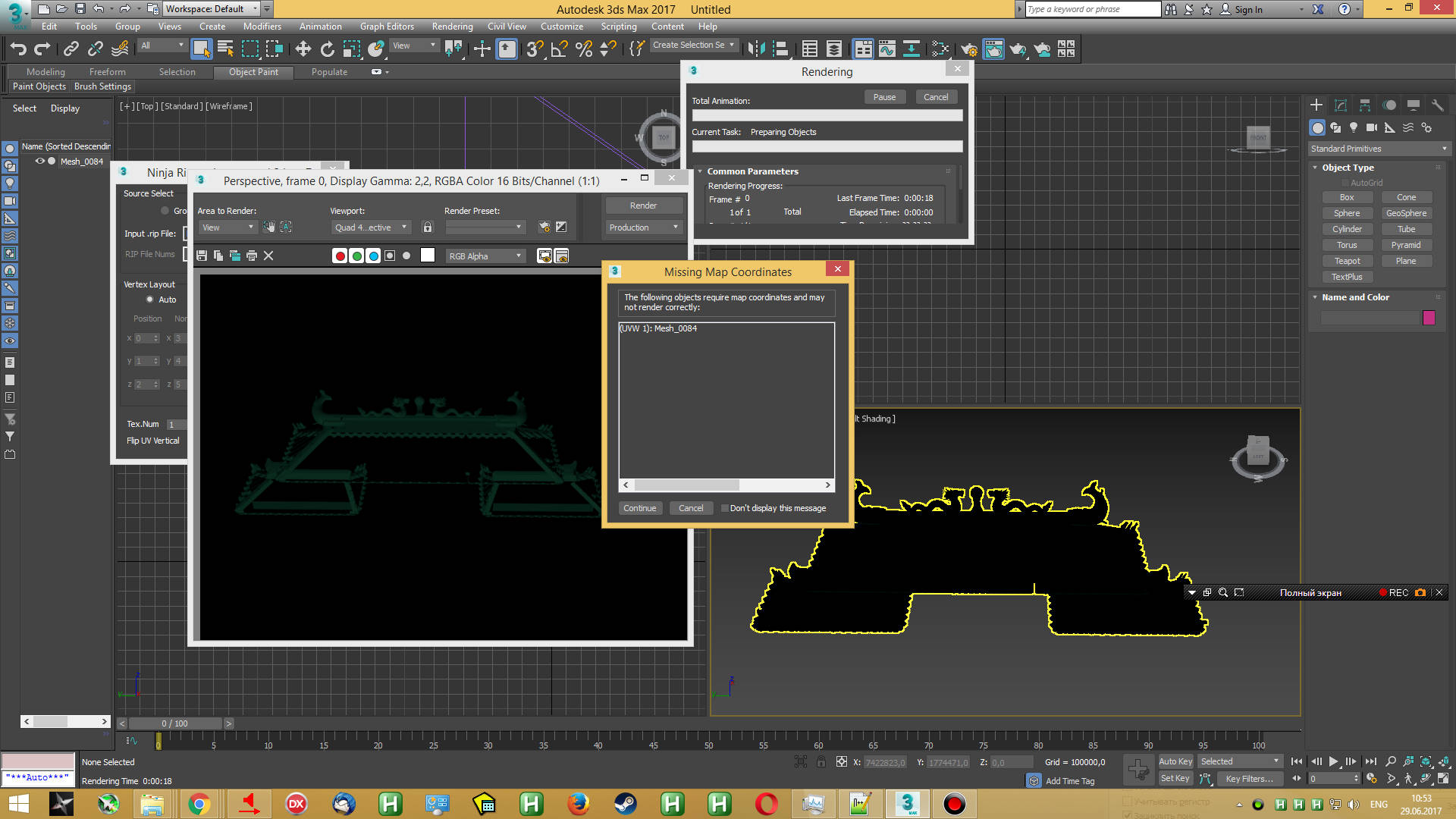Open the Firefox icon on taskbar
Screen dimensions: 1456x819
pos(578,804)
